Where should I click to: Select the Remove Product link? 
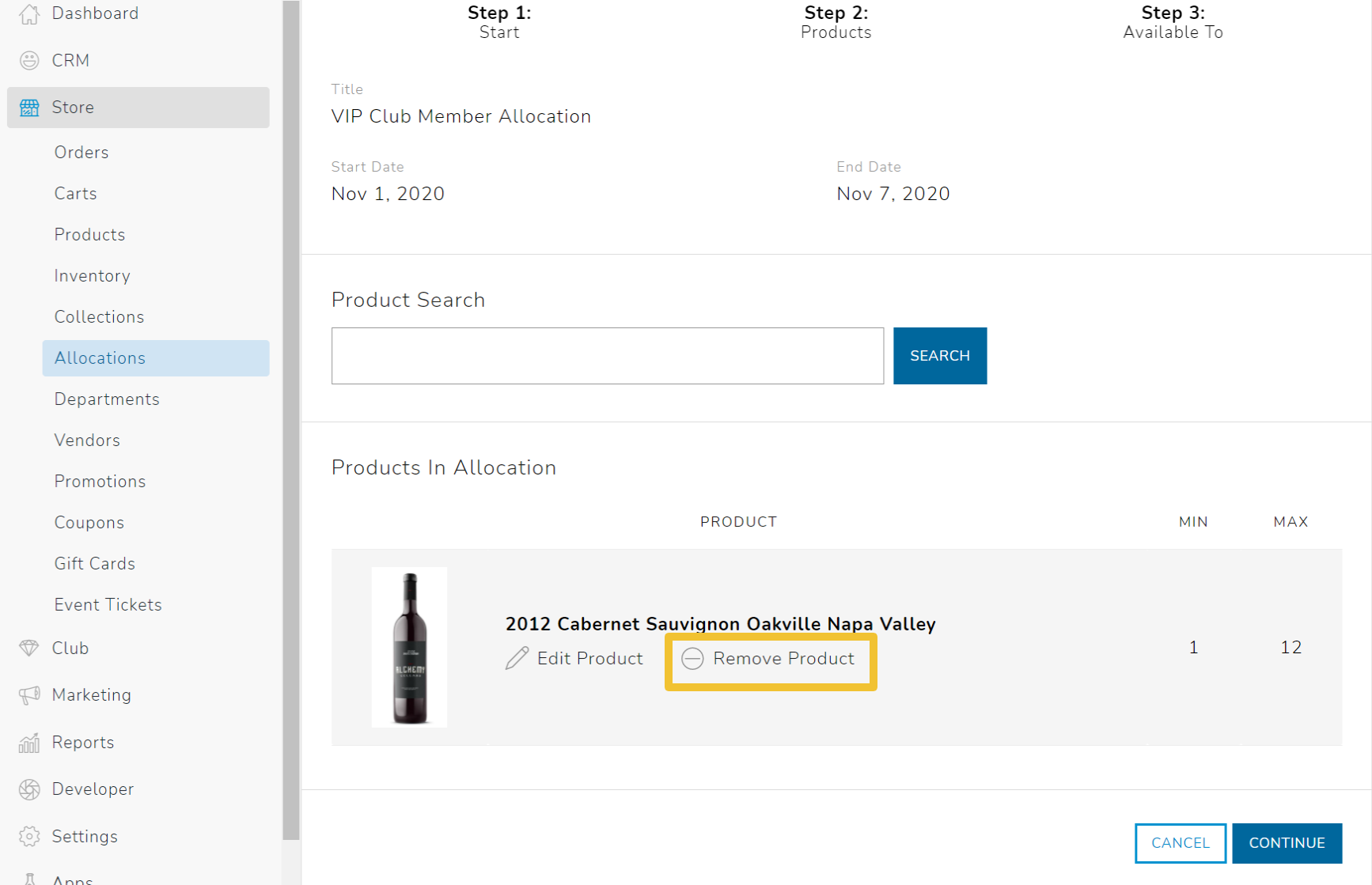pyautogui.click(x=783, y=658)
